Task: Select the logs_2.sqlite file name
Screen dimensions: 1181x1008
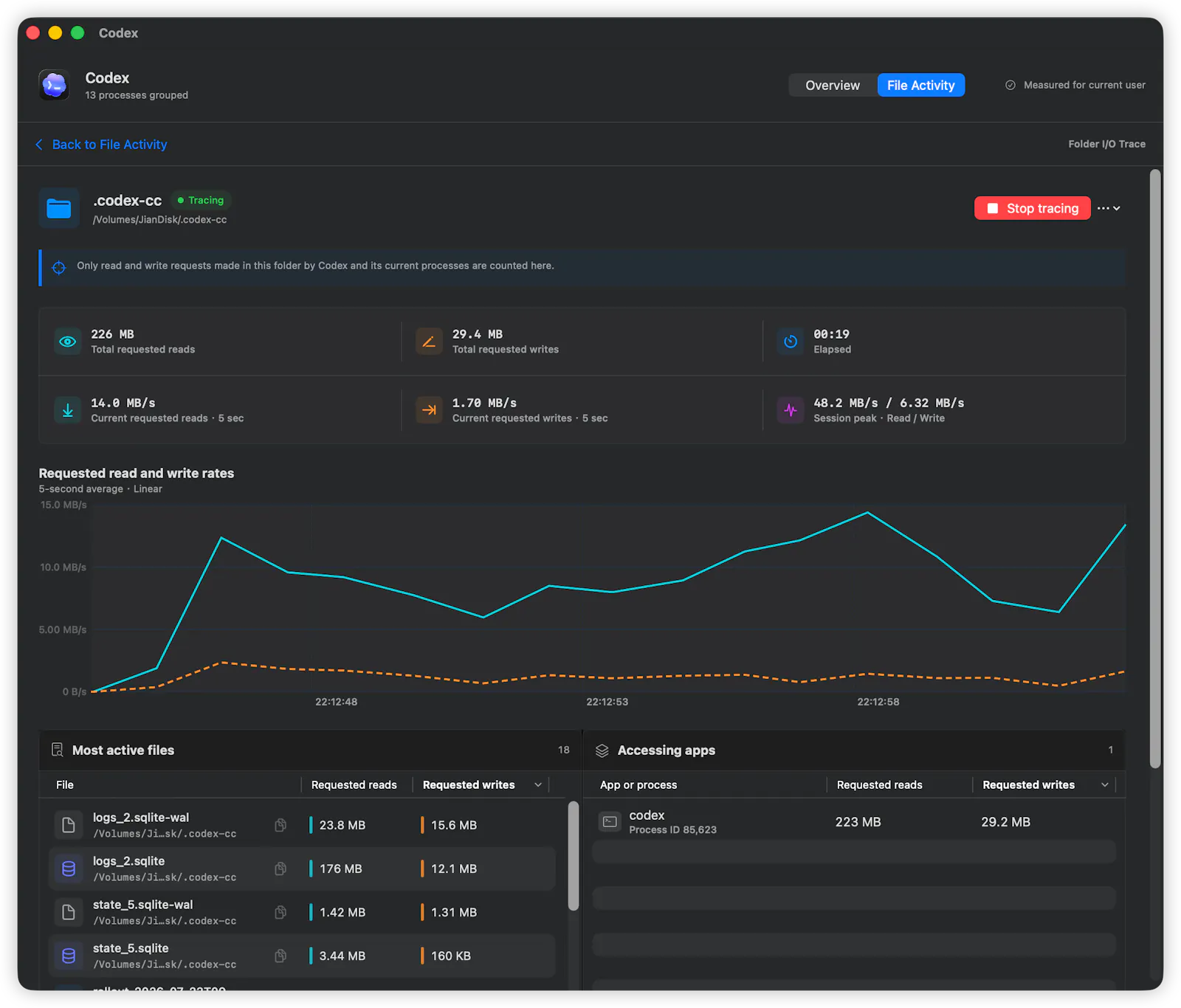Action: coord(128,861)
